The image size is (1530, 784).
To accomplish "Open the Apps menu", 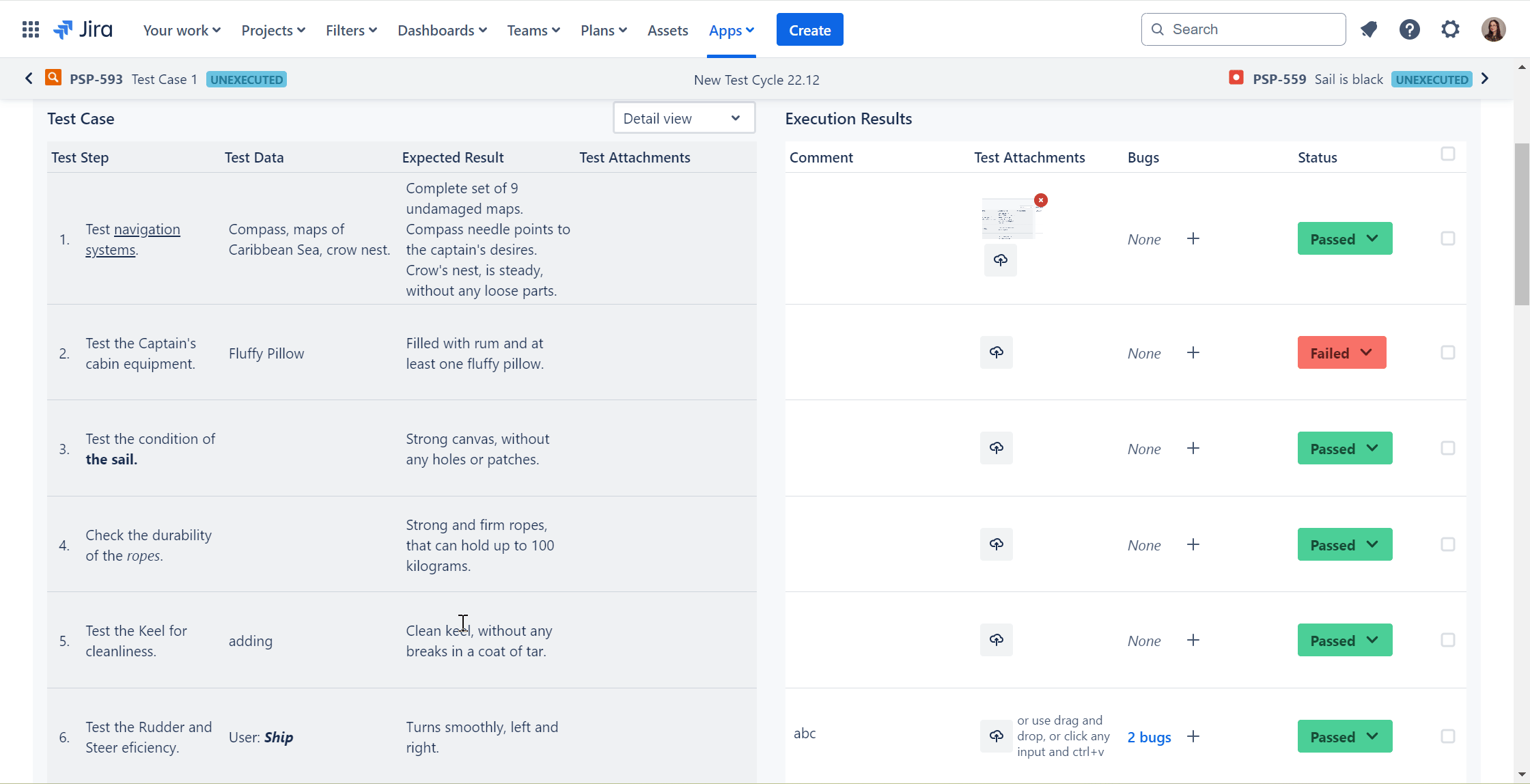I will coord(732,30).
